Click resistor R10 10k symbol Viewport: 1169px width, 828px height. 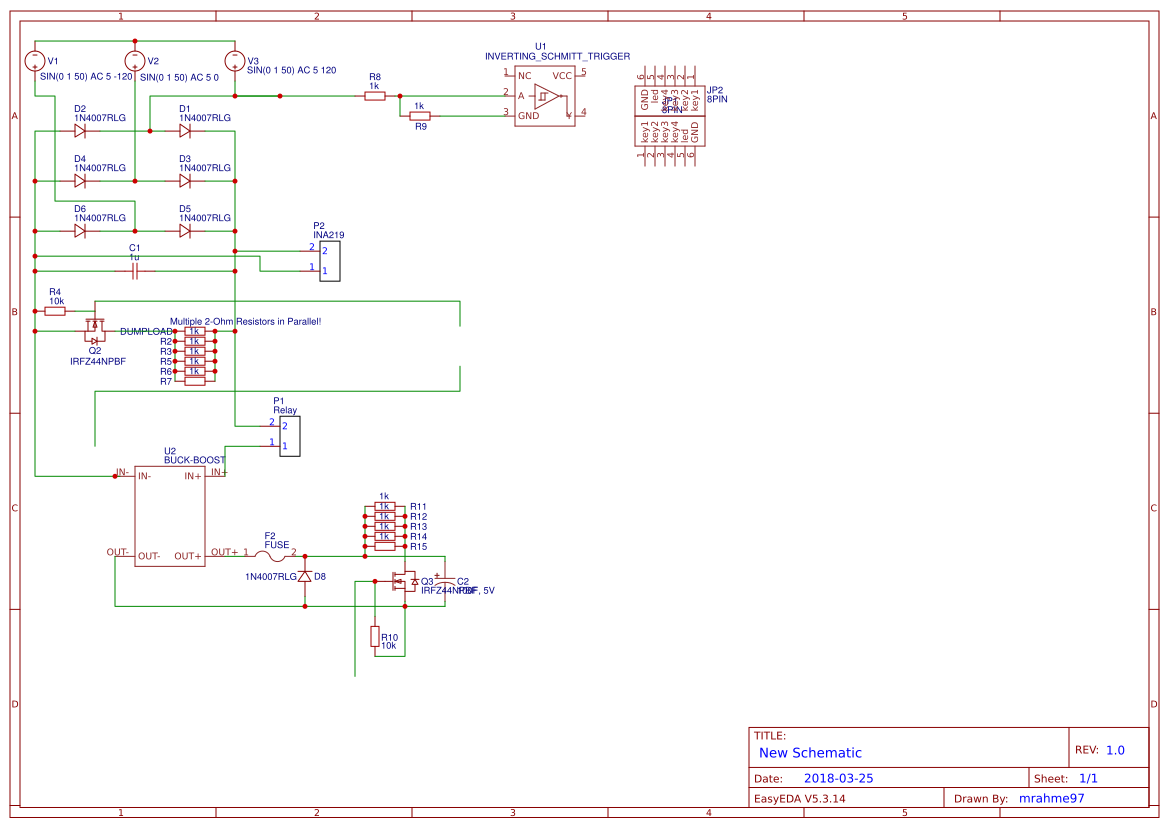pyautogui.click(x=374, y=637)
